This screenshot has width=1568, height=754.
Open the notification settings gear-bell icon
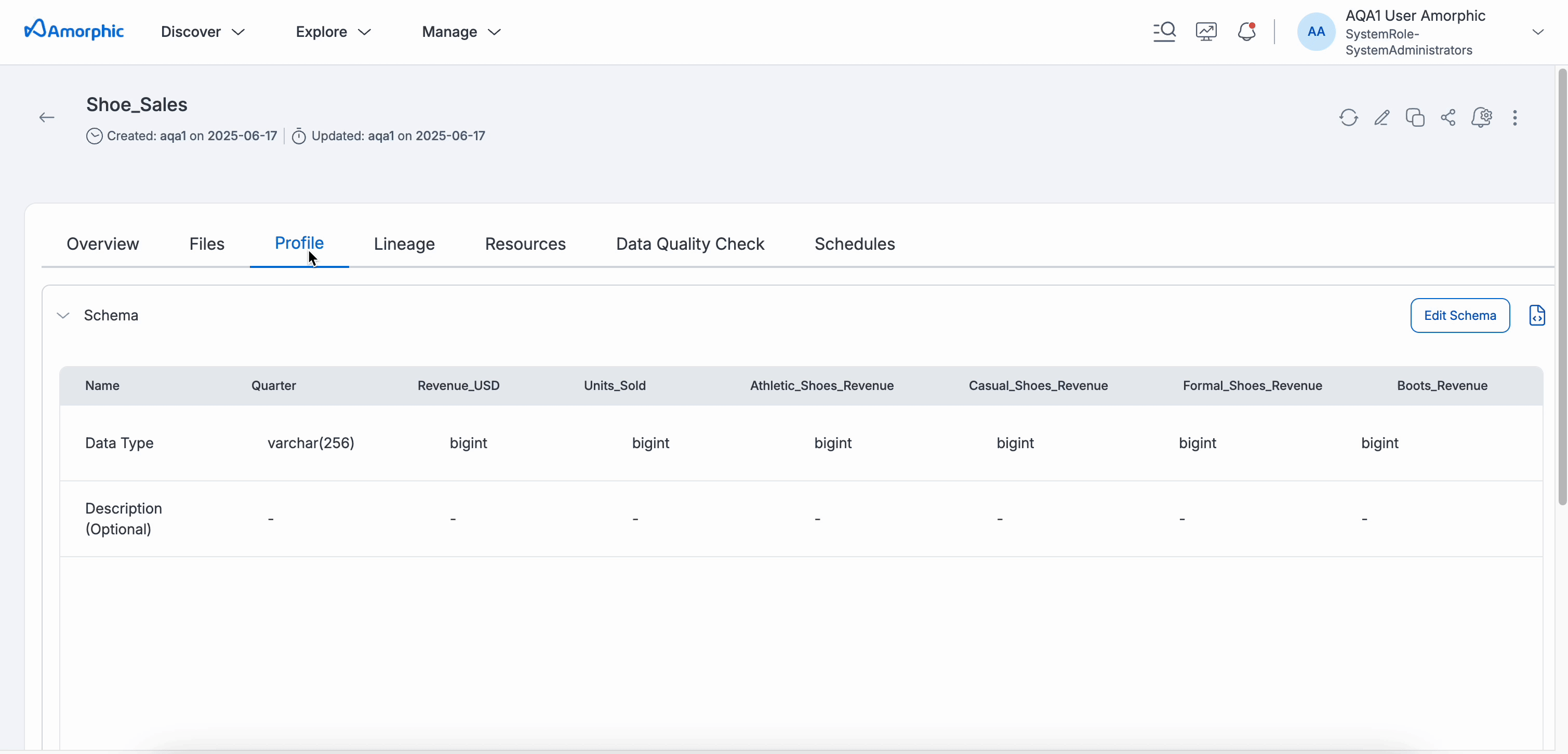click(x=1482, y=117)
